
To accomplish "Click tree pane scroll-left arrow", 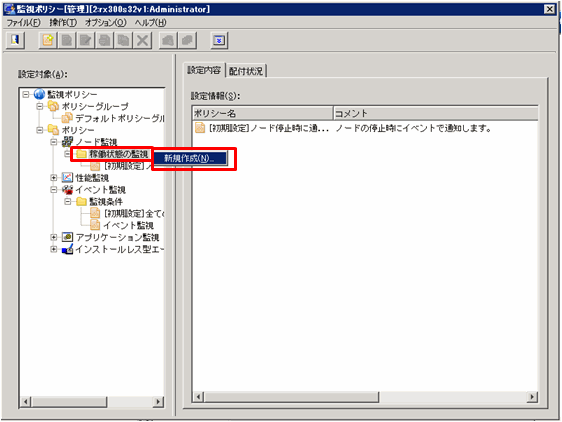I will 25,402.
